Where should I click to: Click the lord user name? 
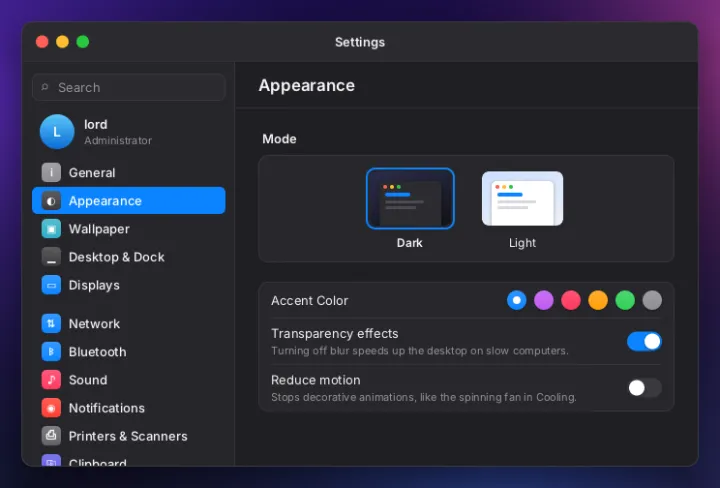point(96,124)
